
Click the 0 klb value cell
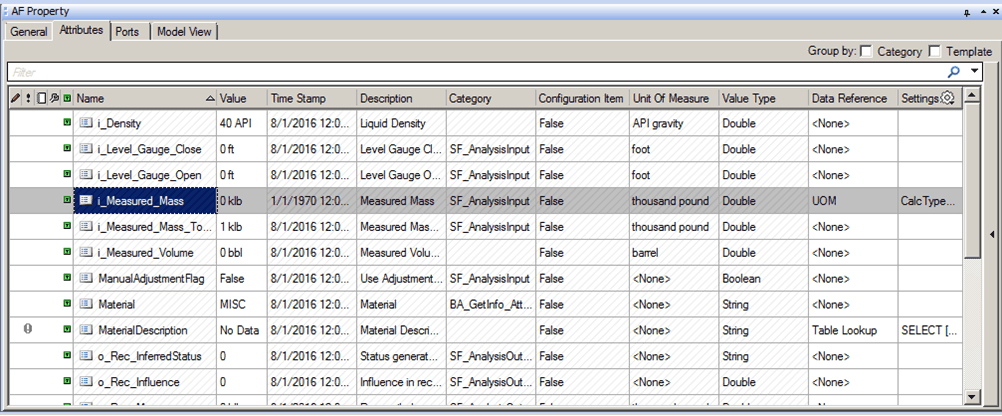click(242, 201)
